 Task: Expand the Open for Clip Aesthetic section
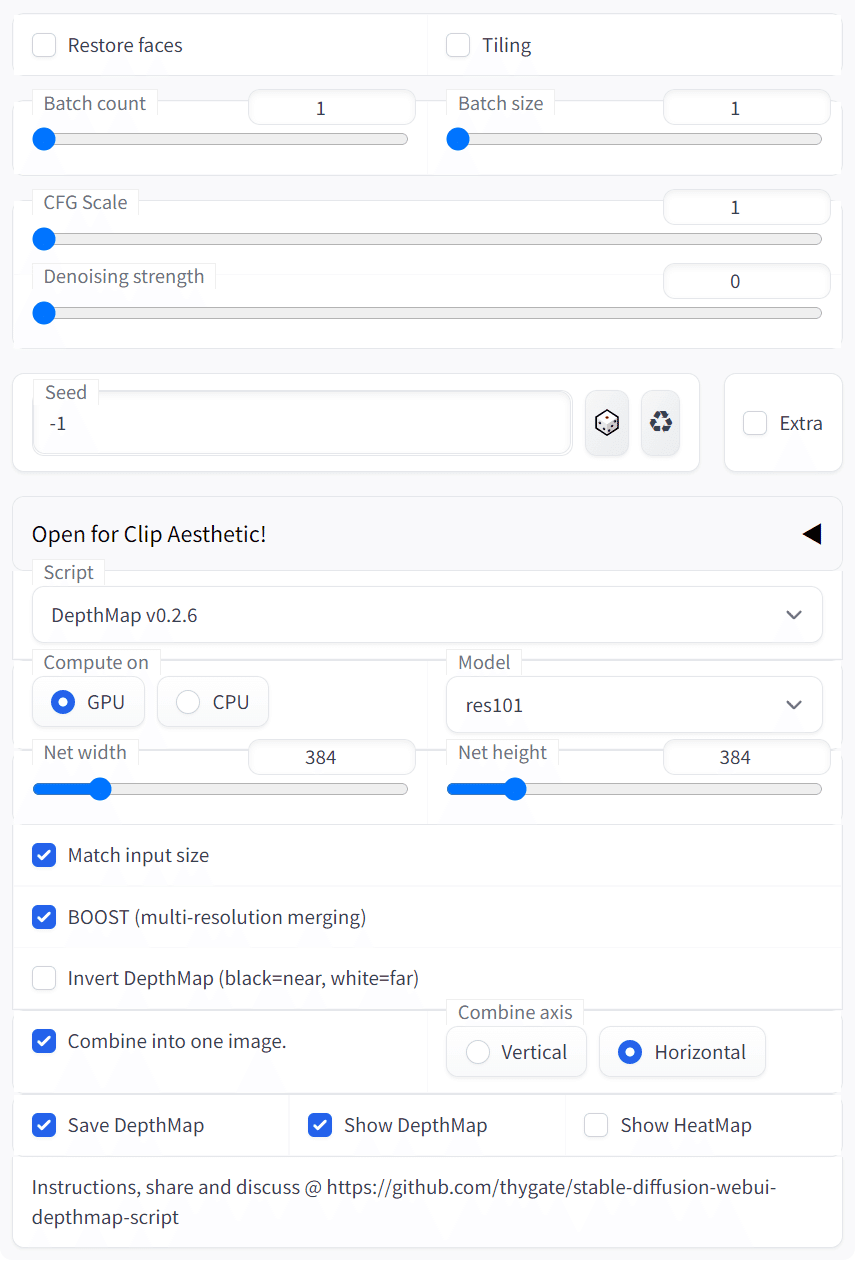tap(811, 534)
